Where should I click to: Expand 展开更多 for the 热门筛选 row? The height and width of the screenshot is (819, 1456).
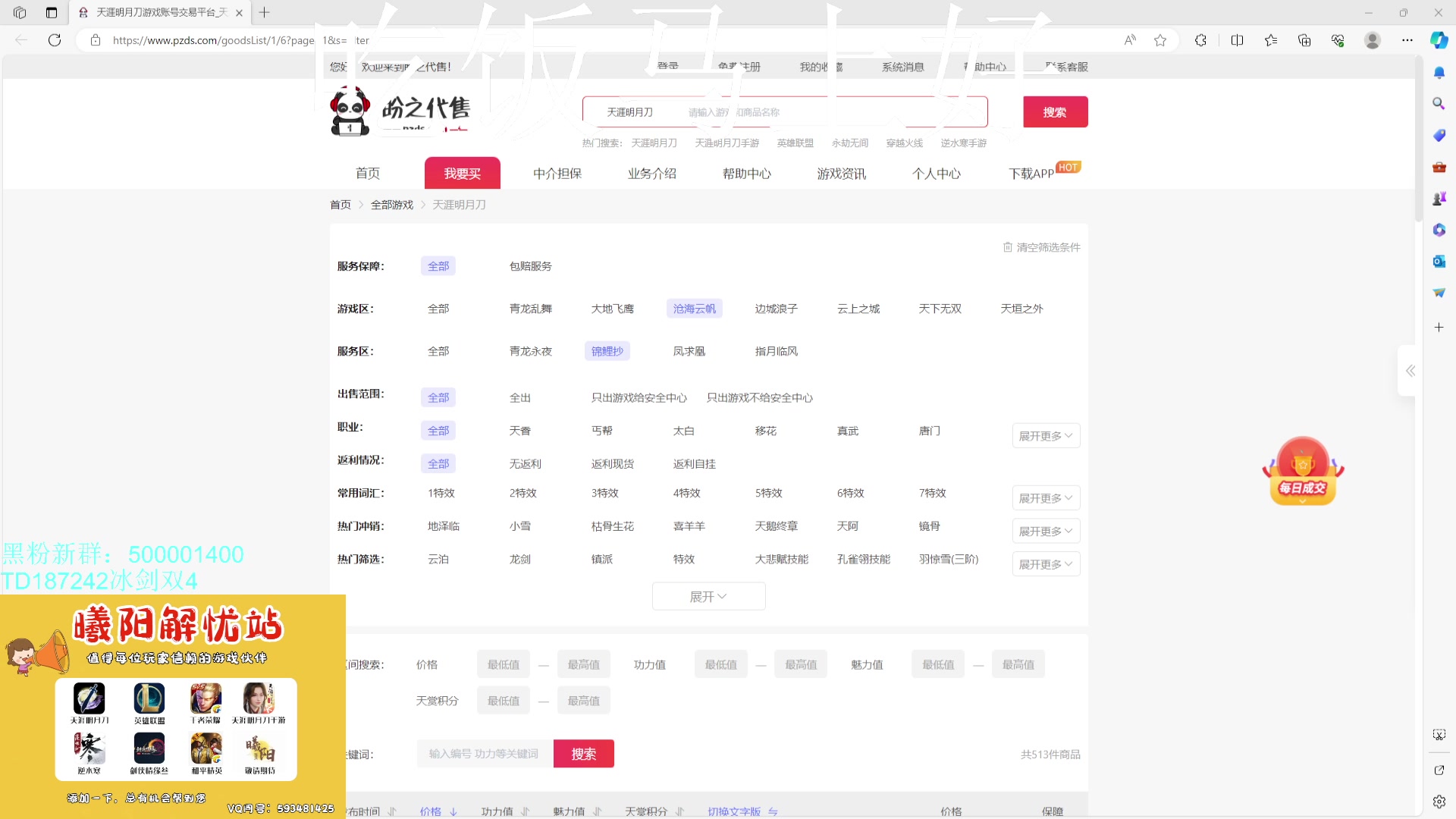(1046, 563)
